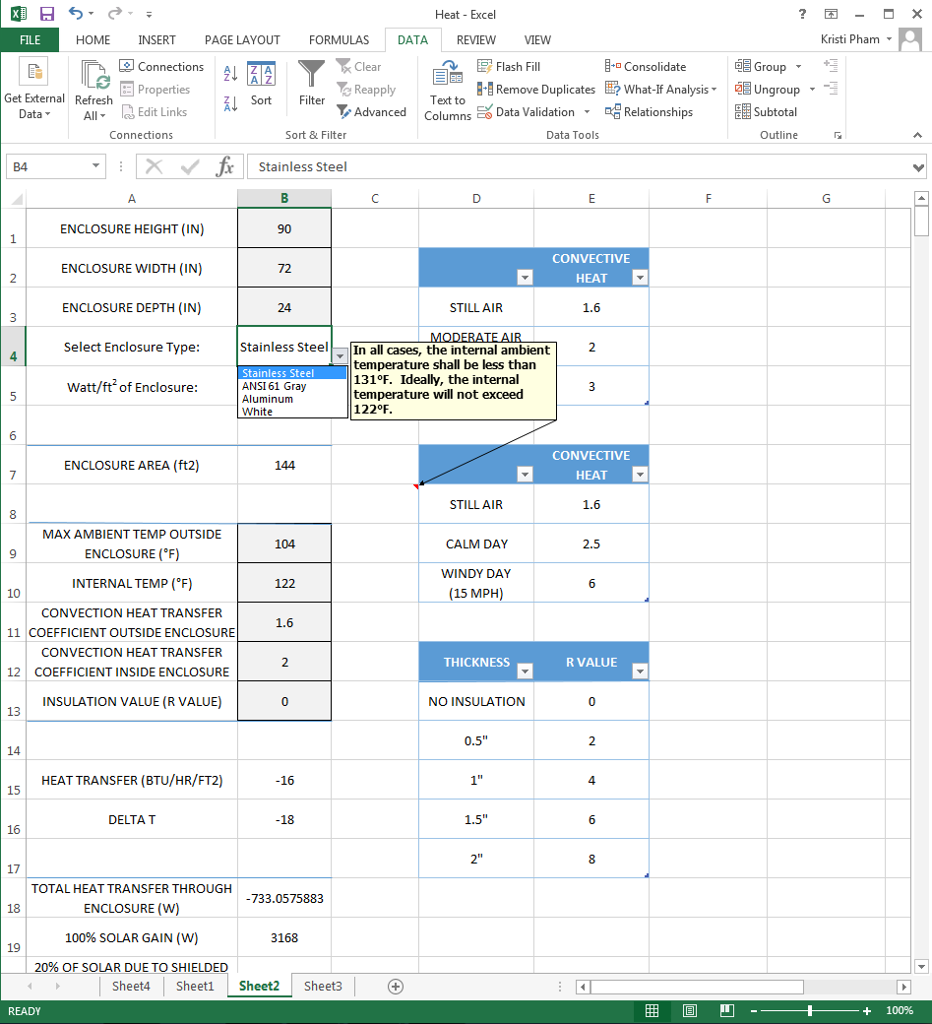932x1024 pixels.
Task: Click Subtotal in Outline group
Action: pos(766,112)
